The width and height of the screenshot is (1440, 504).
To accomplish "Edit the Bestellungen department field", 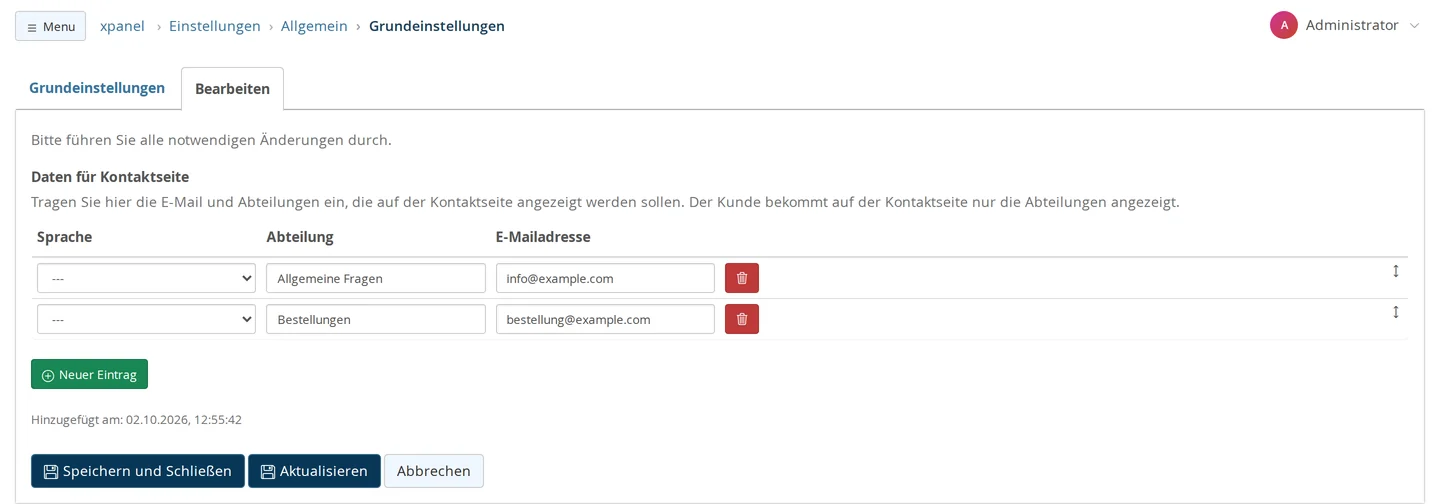I will click(376, 319).
